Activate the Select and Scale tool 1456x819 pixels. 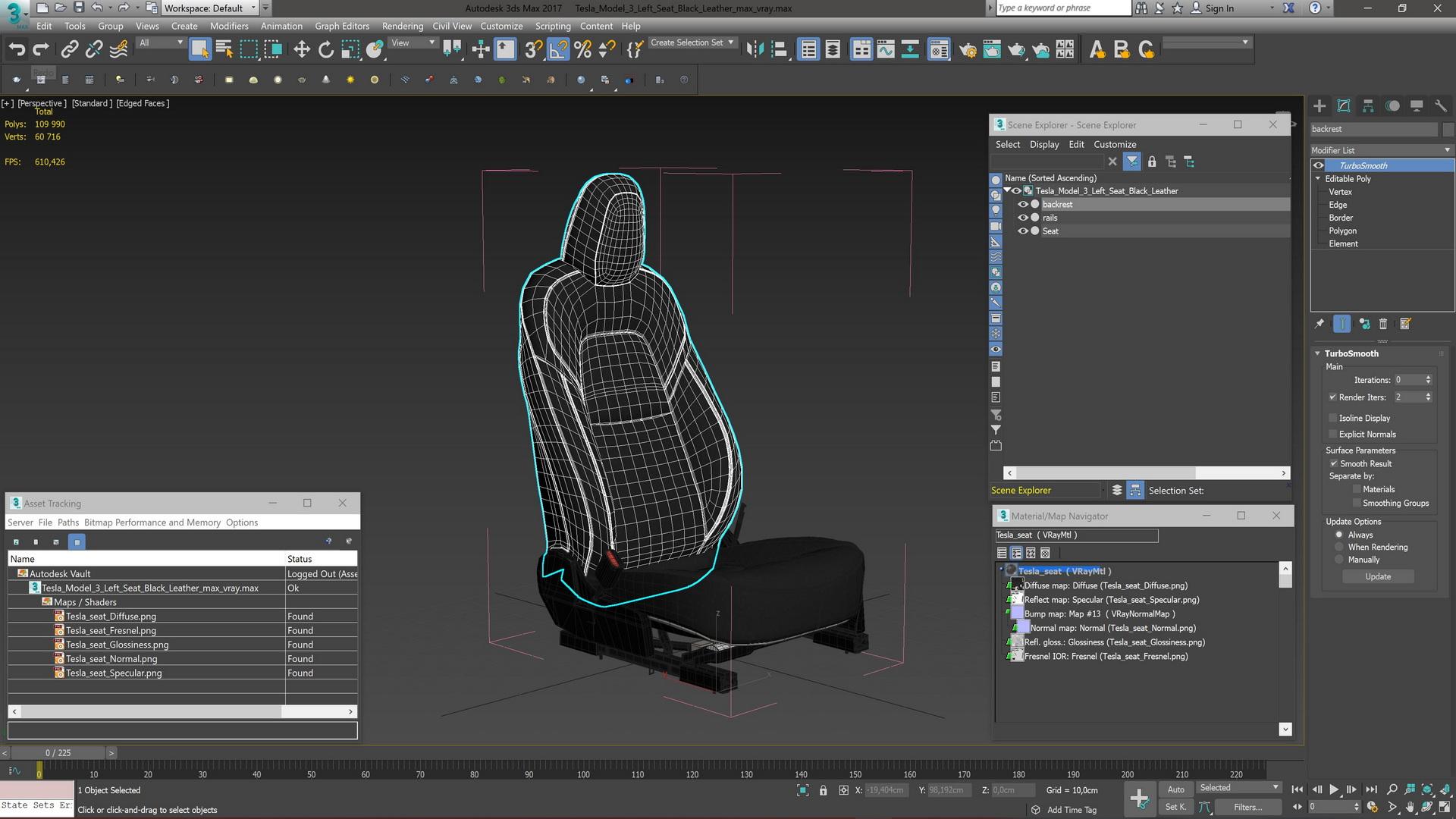tap(350, 50)
